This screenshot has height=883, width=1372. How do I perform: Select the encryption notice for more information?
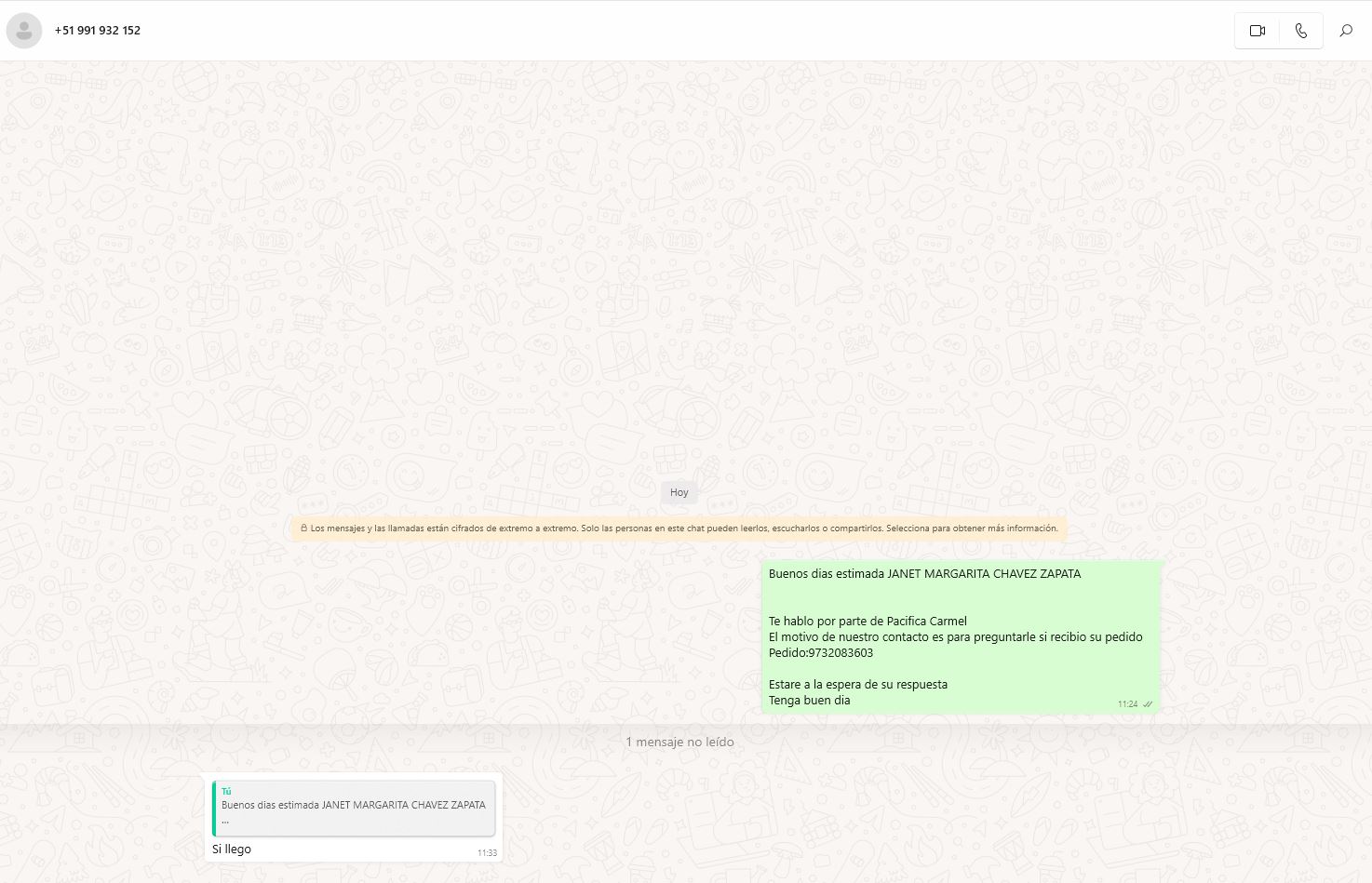click(683, 528)
